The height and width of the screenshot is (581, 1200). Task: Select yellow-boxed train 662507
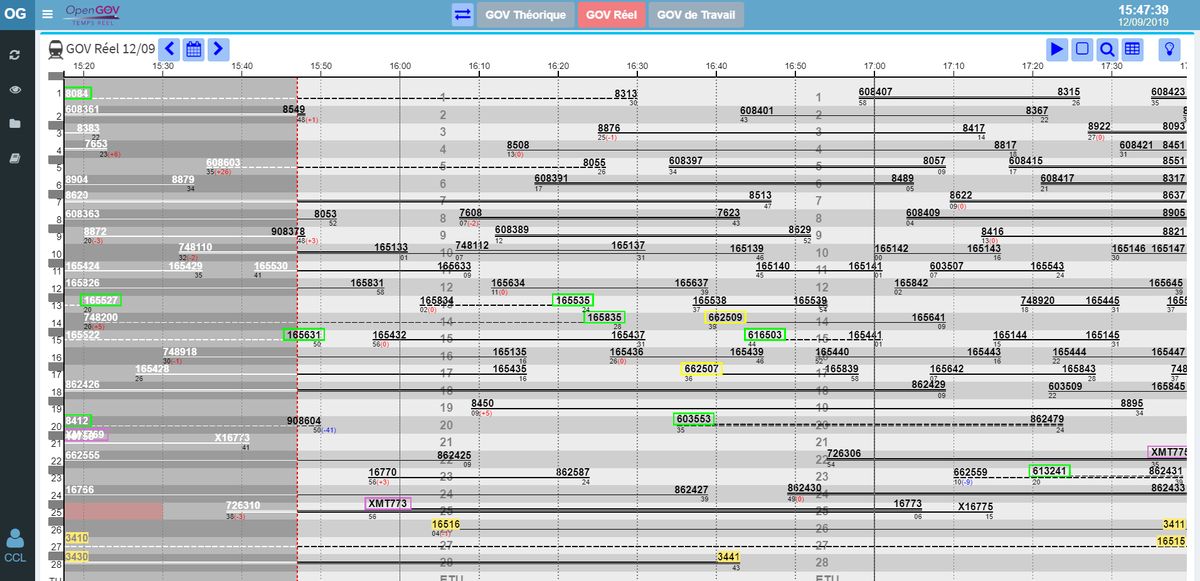(x=702, y=369)
